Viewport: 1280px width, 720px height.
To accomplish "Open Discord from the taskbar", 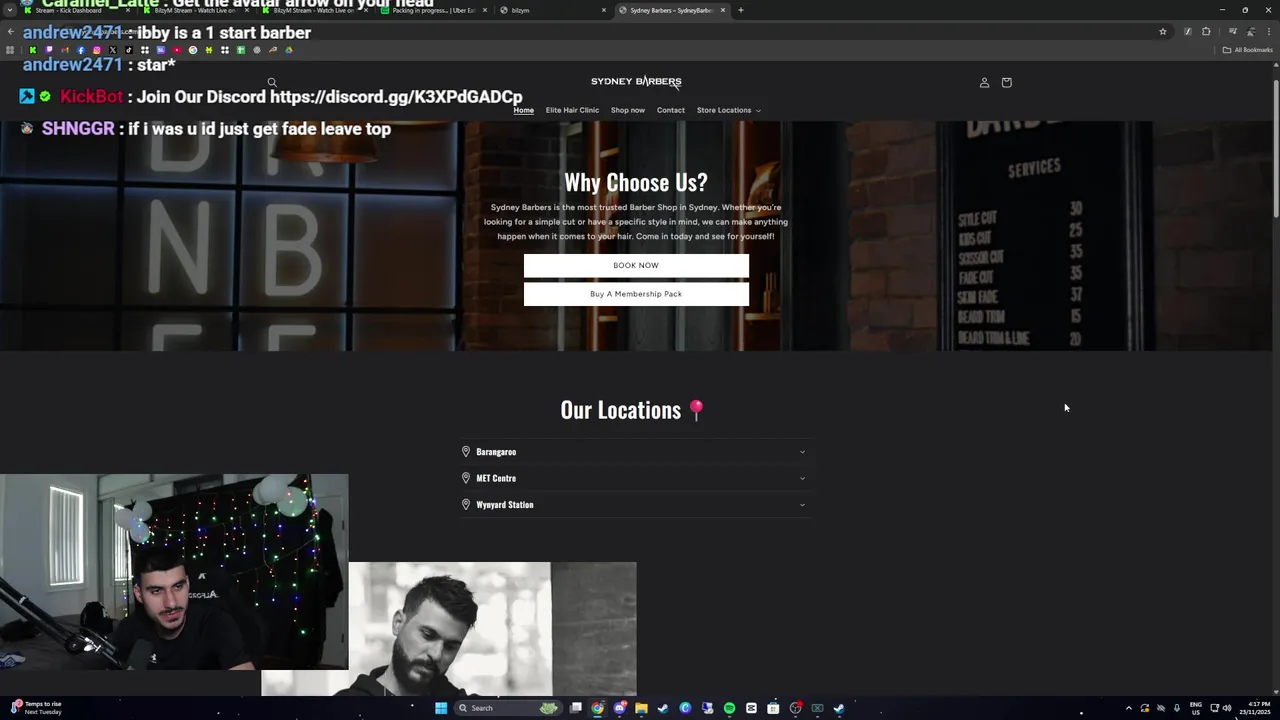I will 620,708.
